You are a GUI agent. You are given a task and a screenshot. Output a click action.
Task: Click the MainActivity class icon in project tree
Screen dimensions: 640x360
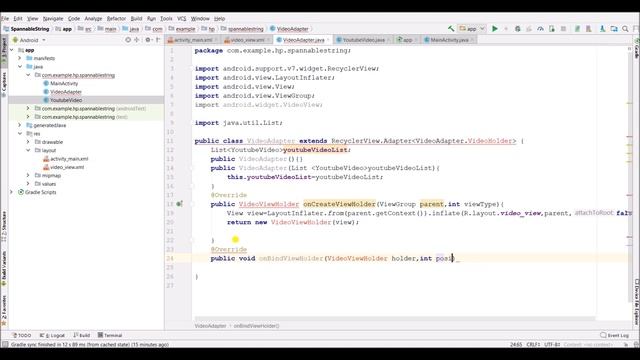tap(46, 83)
